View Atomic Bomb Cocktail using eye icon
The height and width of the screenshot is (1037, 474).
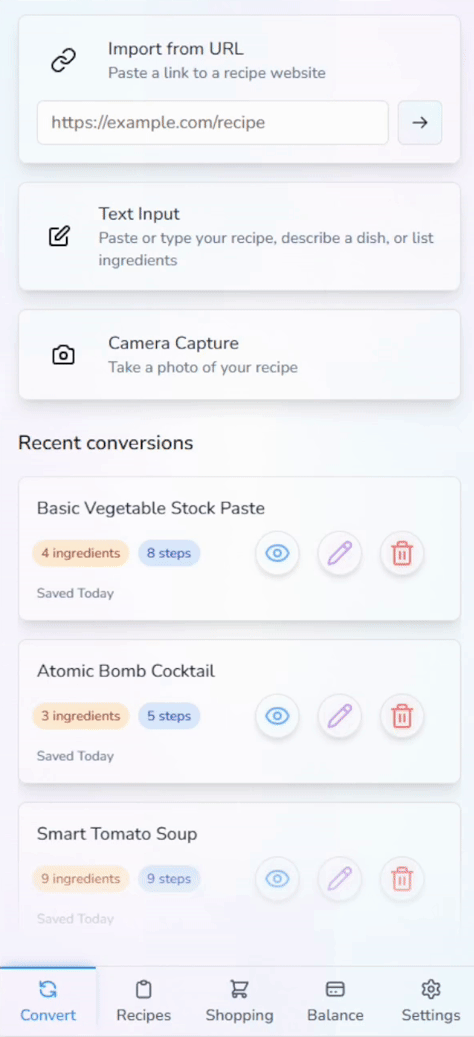pos(278,716)
